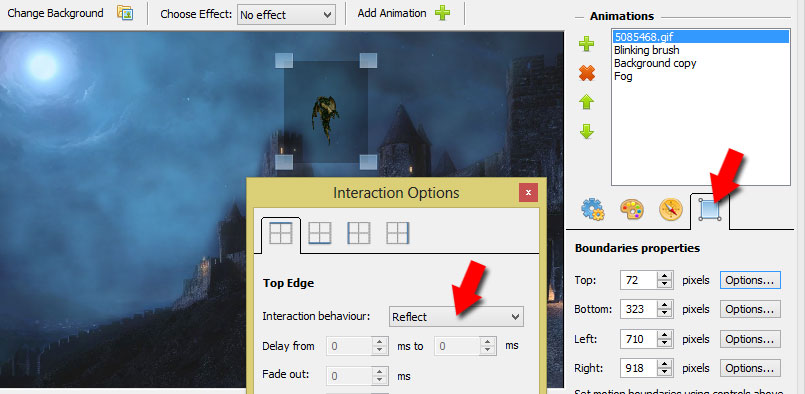Switch to the boundaries square tab
Viewport: 805px width, 394px height.
coord(710,210)
